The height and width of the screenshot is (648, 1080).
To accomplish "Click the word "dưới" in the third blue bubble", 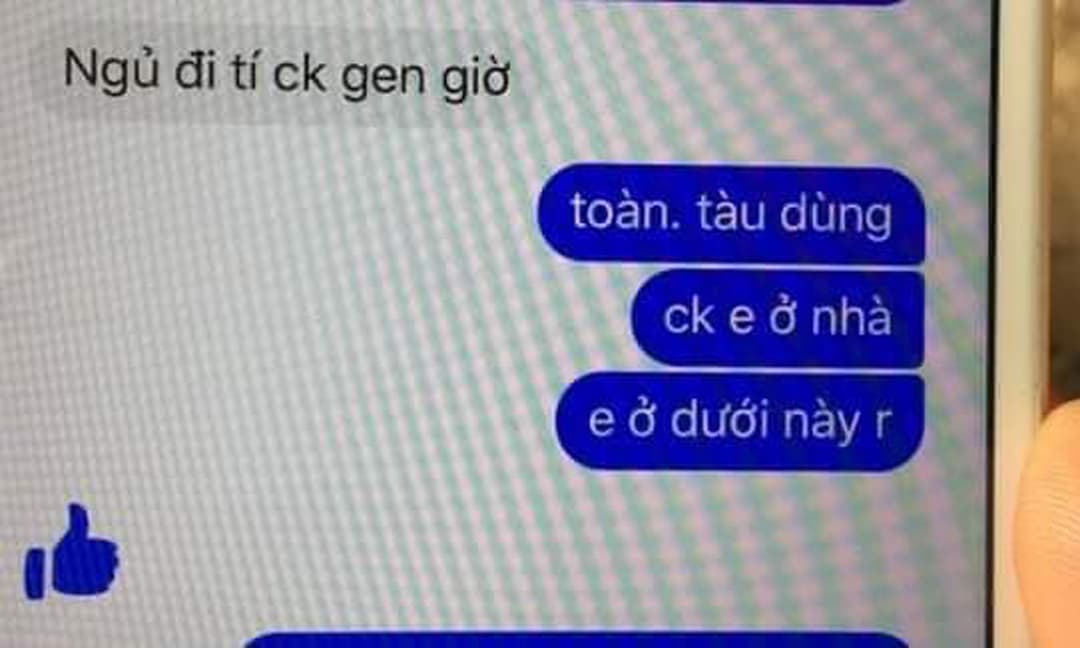I will click(x=719, y=418).
